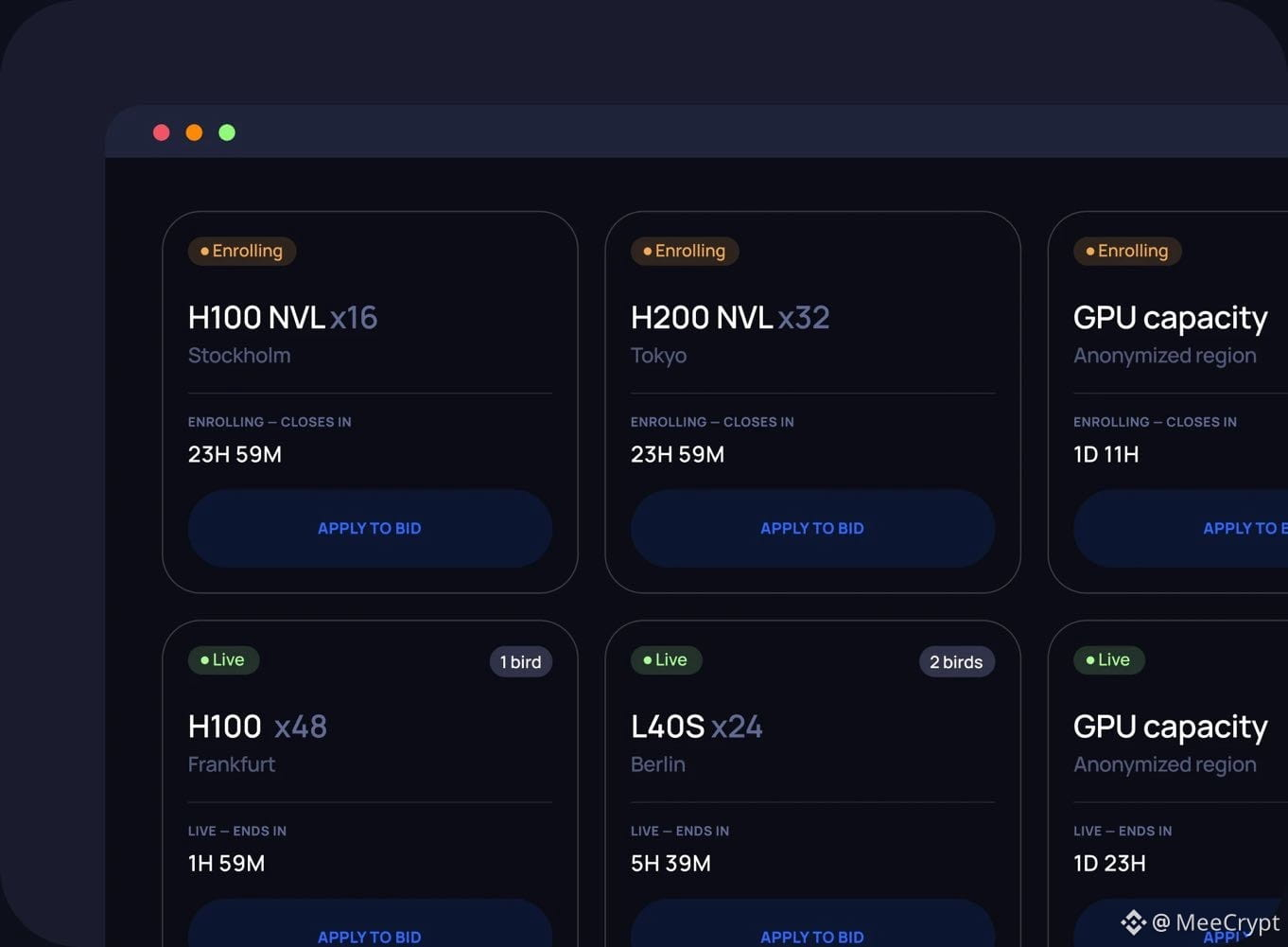Select the 'H100 x48' title
The width and height of the screenshot is (1288, 947).
click(x=257, y=726)
